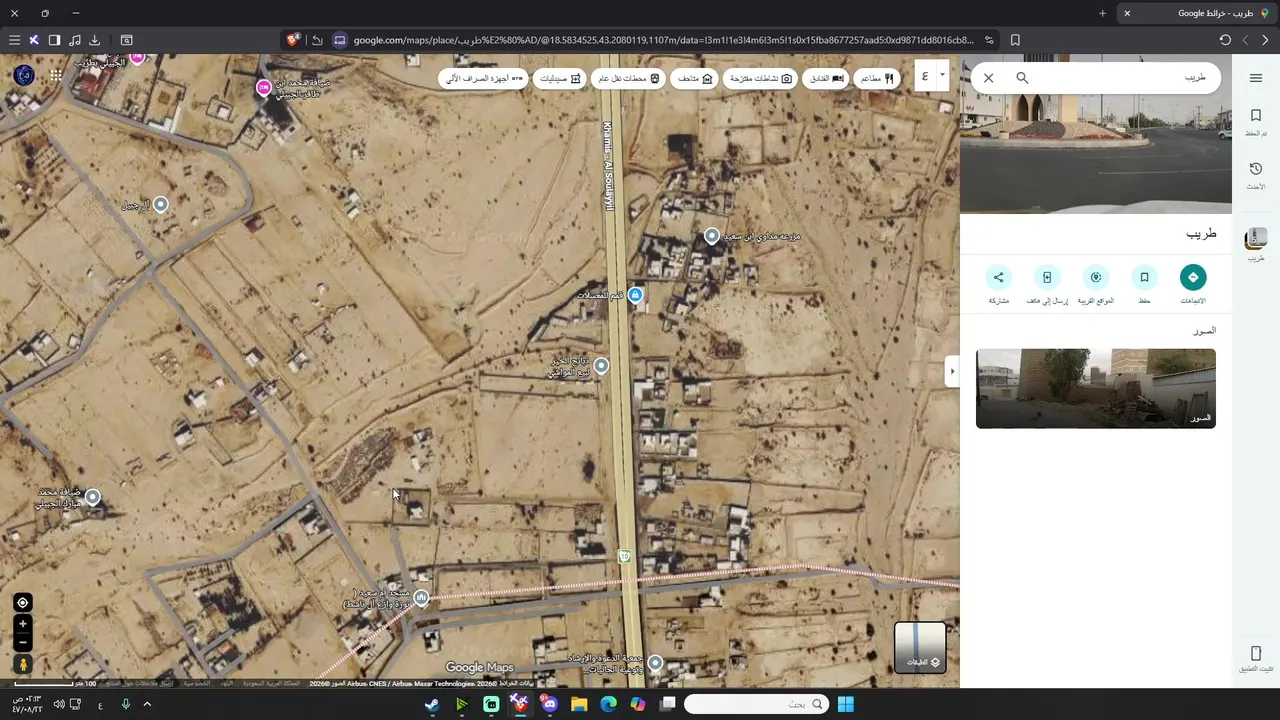The image size is (1280, 720).
Task: Open the Google account avatar on map
Action: tap(24, 75)
